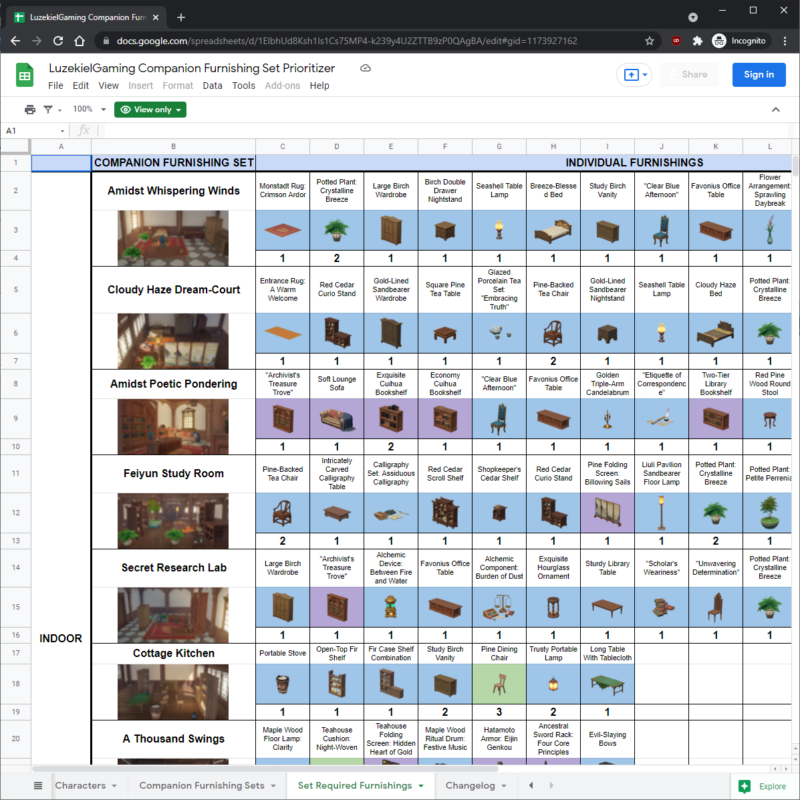The height and width of the screenshot is (800, 800).
Task: Open Sheets home via the green spreadsheet icon
Action: [x=21, y=74]
